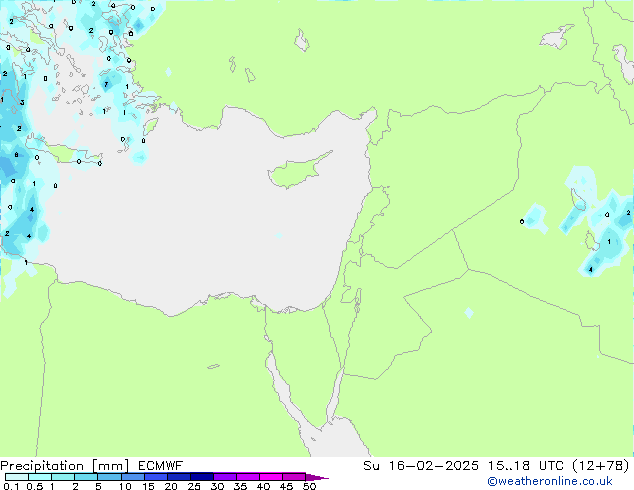Click the "ECMWF" model label
Screen dimensions: 634x490
[160, 466]
